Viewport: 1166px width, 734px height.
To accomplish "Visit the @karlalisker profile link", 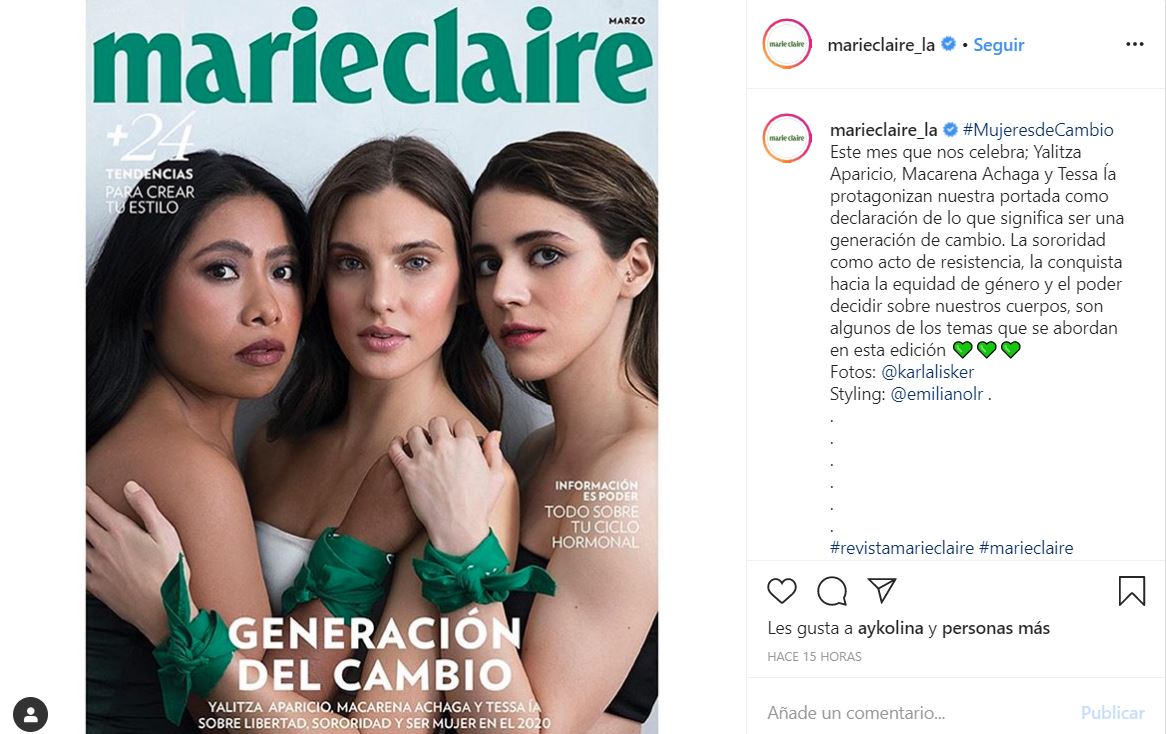I will click(927, 372).
